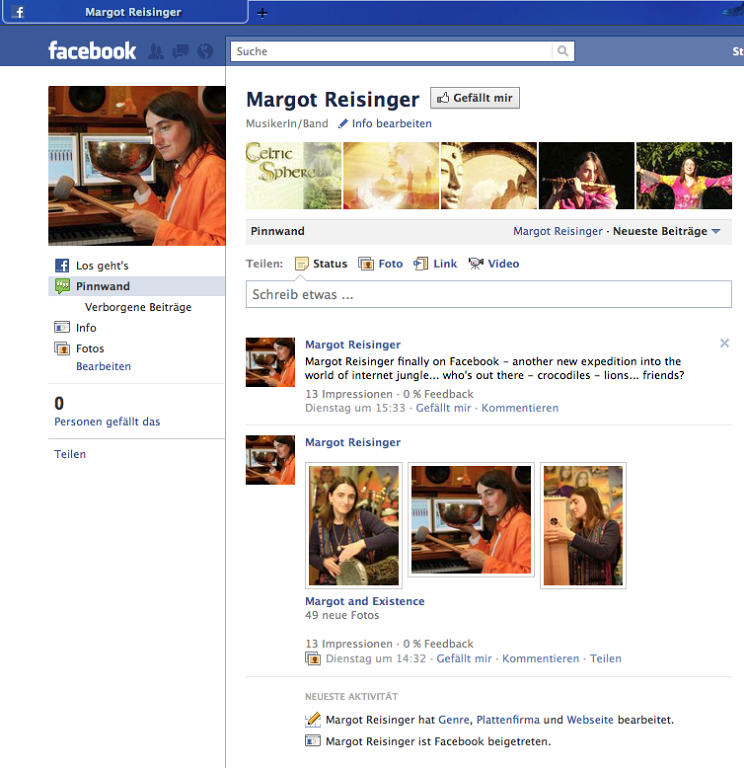The image size is (744, 768).
Task: Click the new tab plus button
Action: (262, 13)
